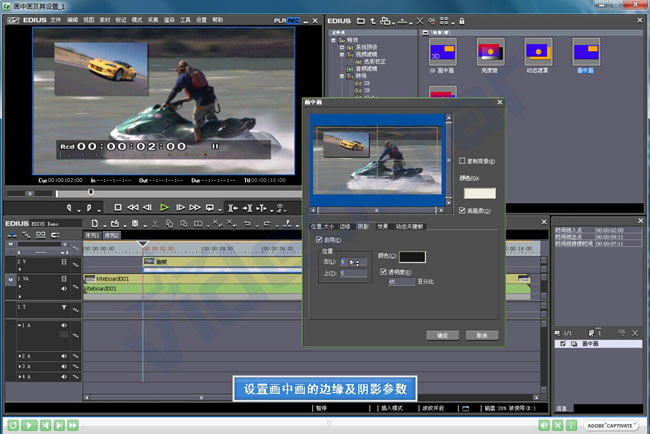650x434 pixels.
Task: Click the up-level arrow icon in effect palette toolbar
Action: click(373, 21)
